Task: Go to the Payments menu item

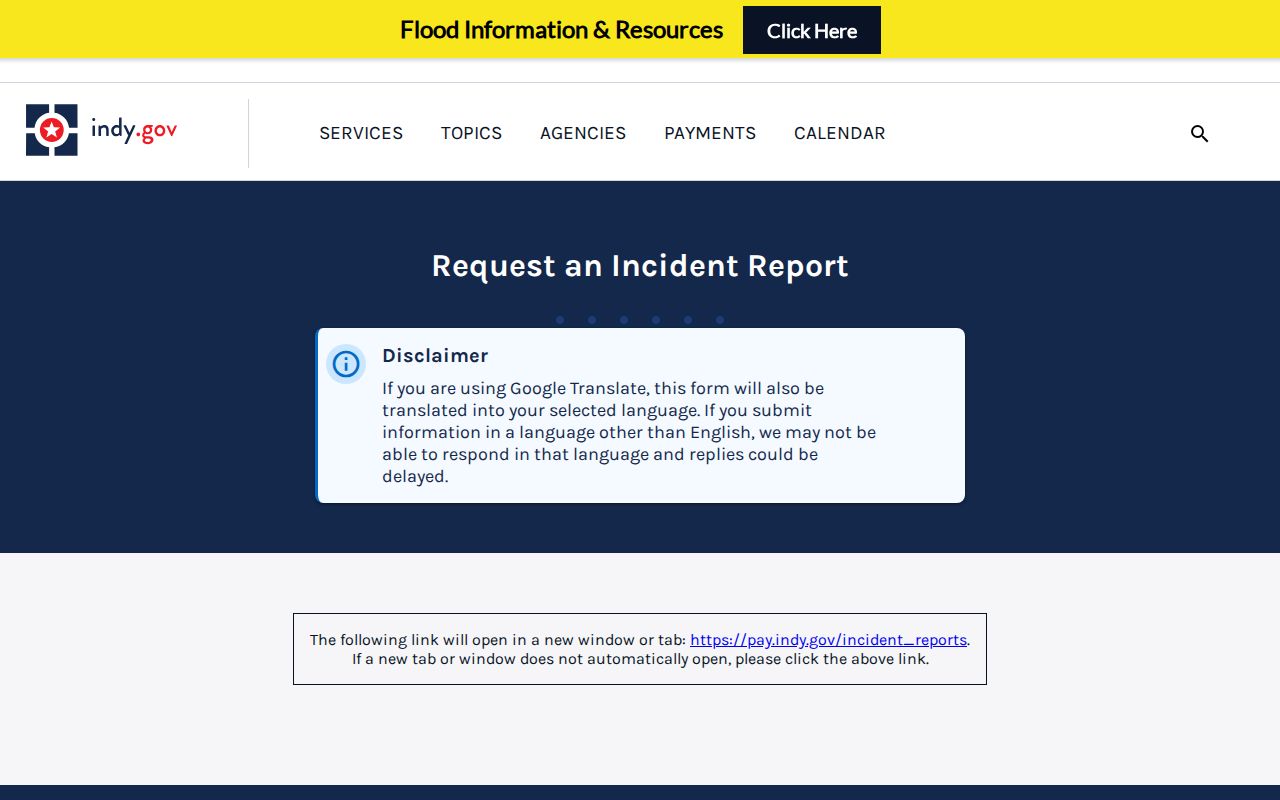Action: (710, 133)
